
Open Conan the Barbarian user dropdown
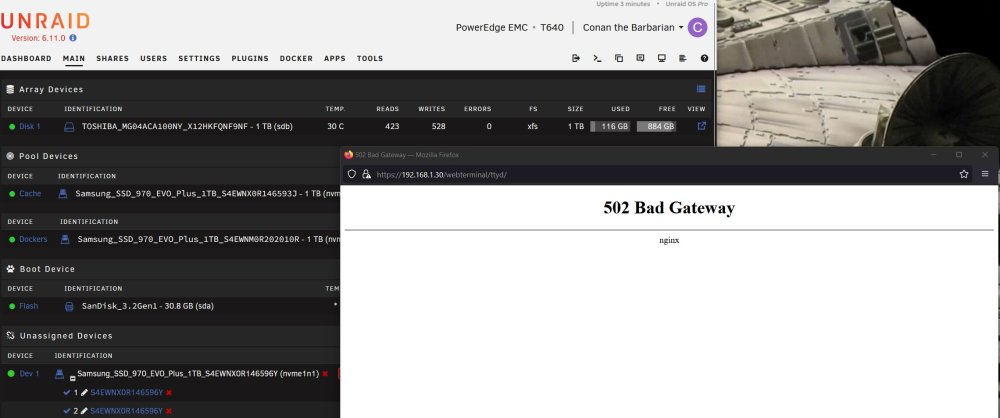pyautogui.click(x=633, y=27)
